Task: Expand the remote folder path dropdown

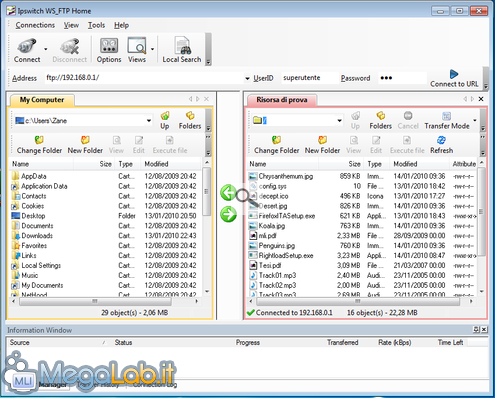Action: coord(339,121)
